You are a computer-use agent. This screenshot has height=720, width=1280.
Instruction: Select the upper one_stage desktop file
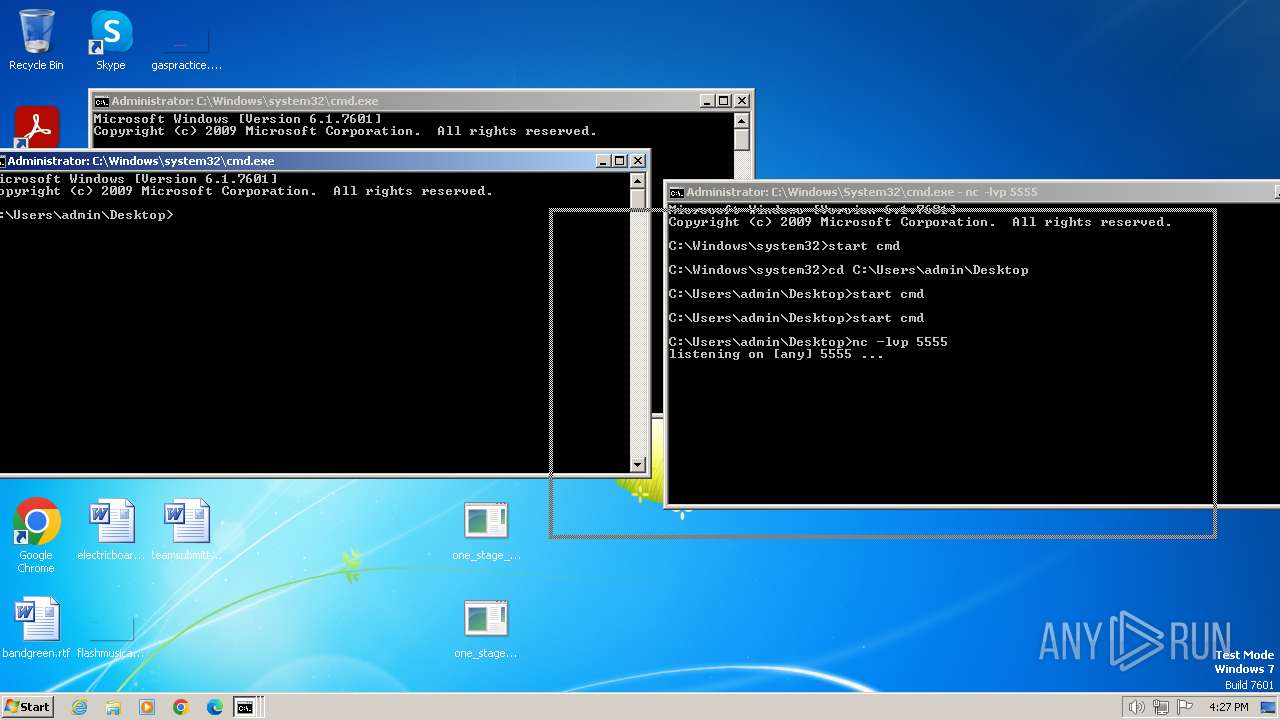[486, 530]
